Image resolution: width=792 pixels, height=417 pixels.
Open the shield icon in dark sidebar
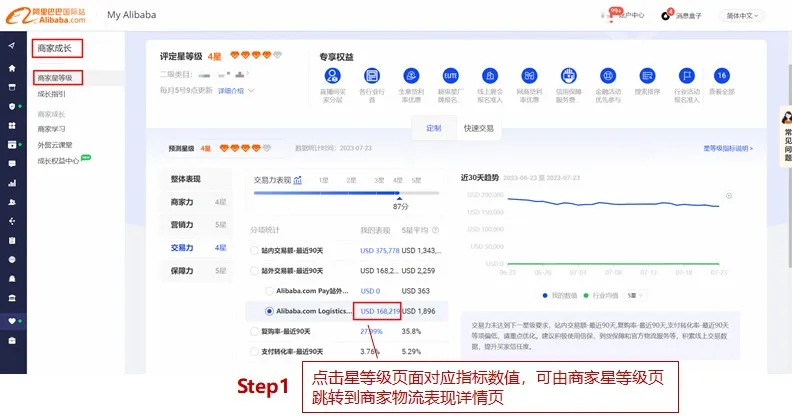(12, 106)
